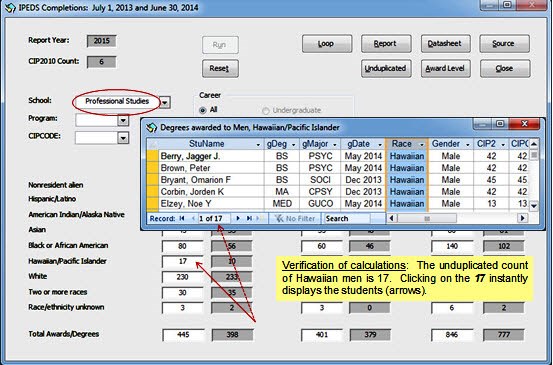Click SOCI major cell for Bryant
Screen dimensions: 553x365
pos(320,180)
